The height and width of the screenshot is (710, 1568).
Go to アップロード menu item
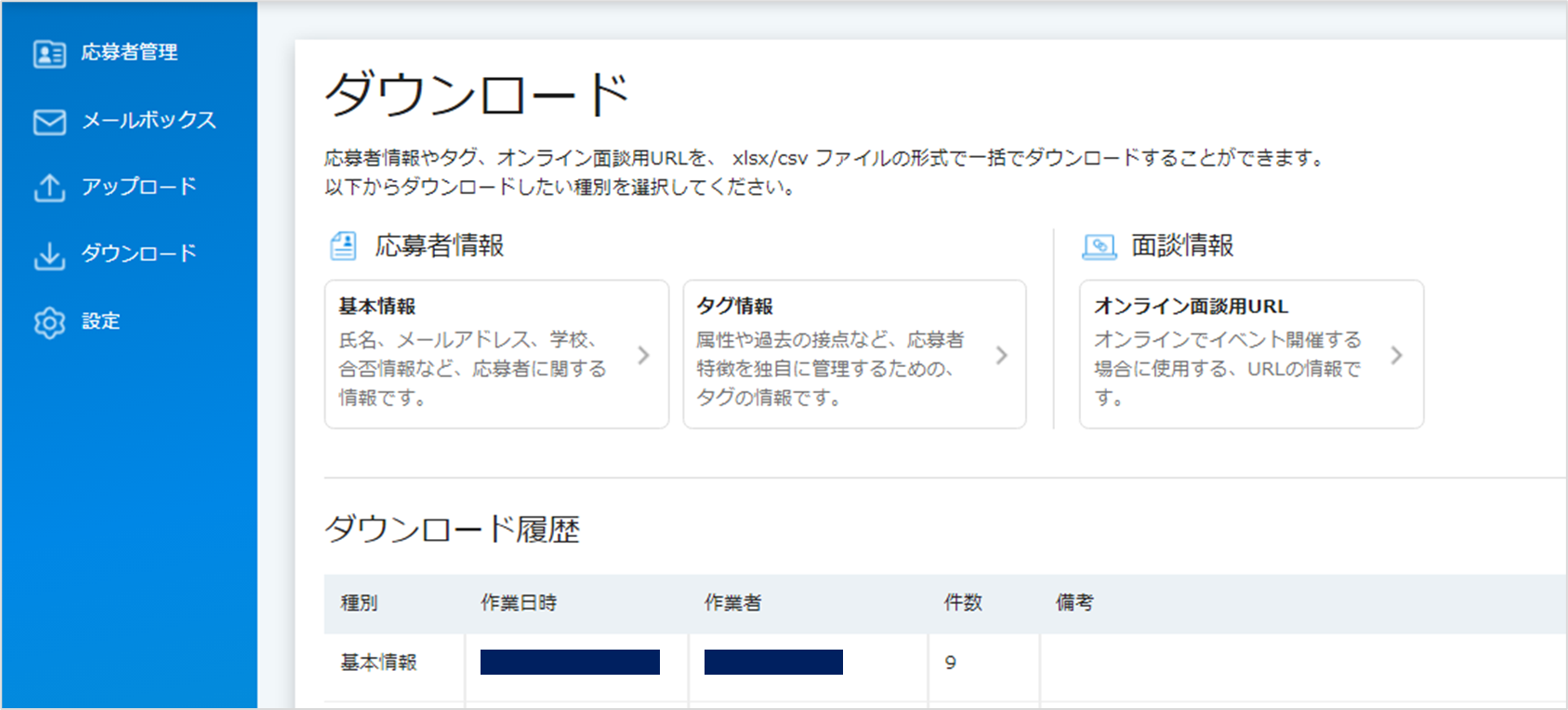139,187
